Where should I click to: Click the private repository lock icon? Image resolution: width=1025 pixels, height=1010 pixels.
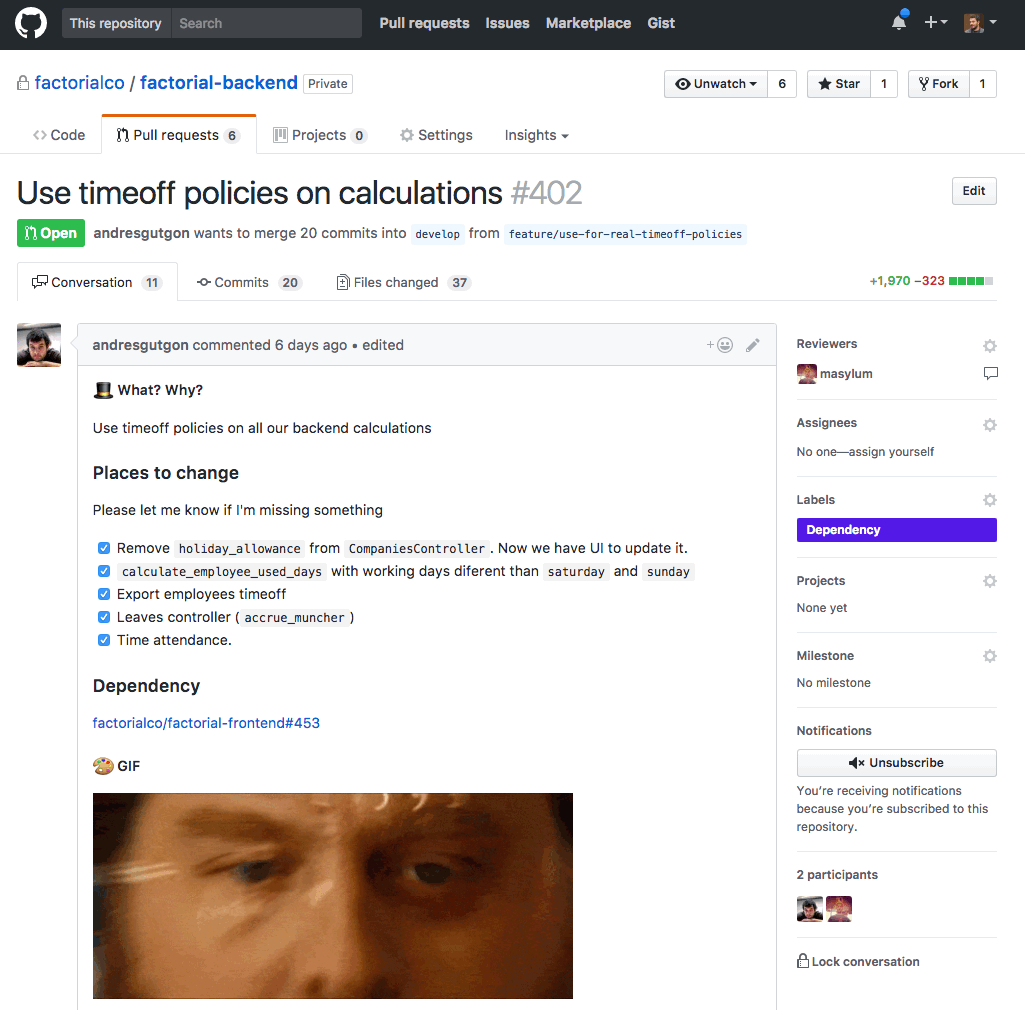(x=23, y=83)
